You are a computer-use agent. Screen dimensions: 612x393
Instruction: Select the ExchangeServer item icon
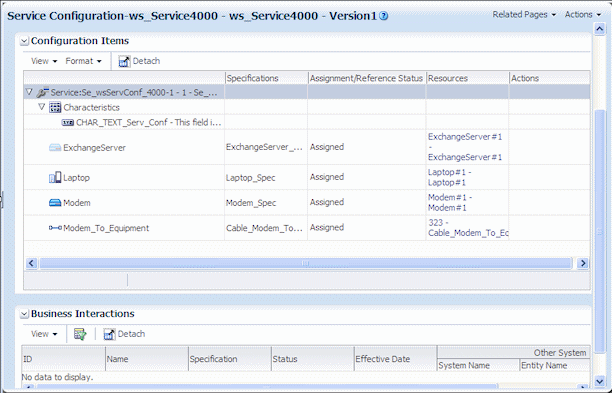[55, 148]
